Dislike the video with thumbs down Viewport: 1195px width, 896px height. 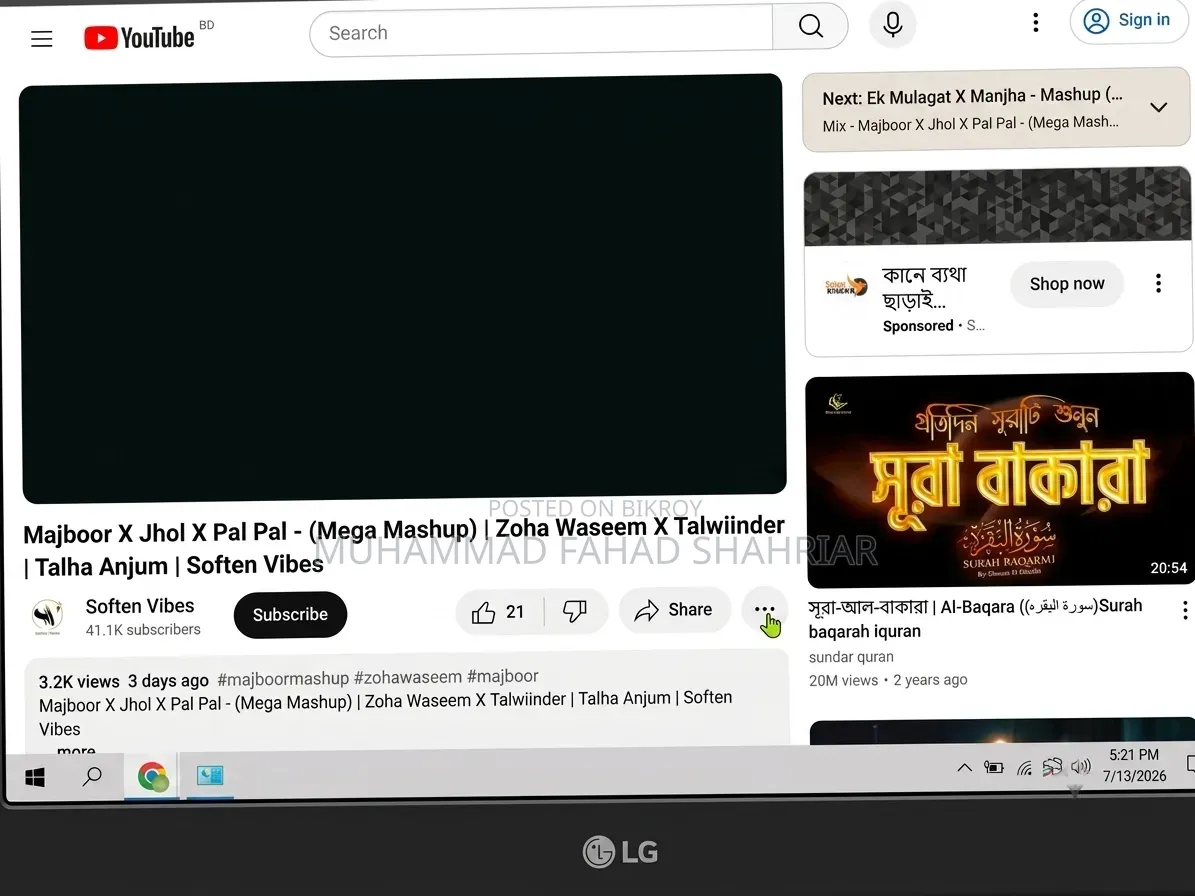[x=575, y=610]
